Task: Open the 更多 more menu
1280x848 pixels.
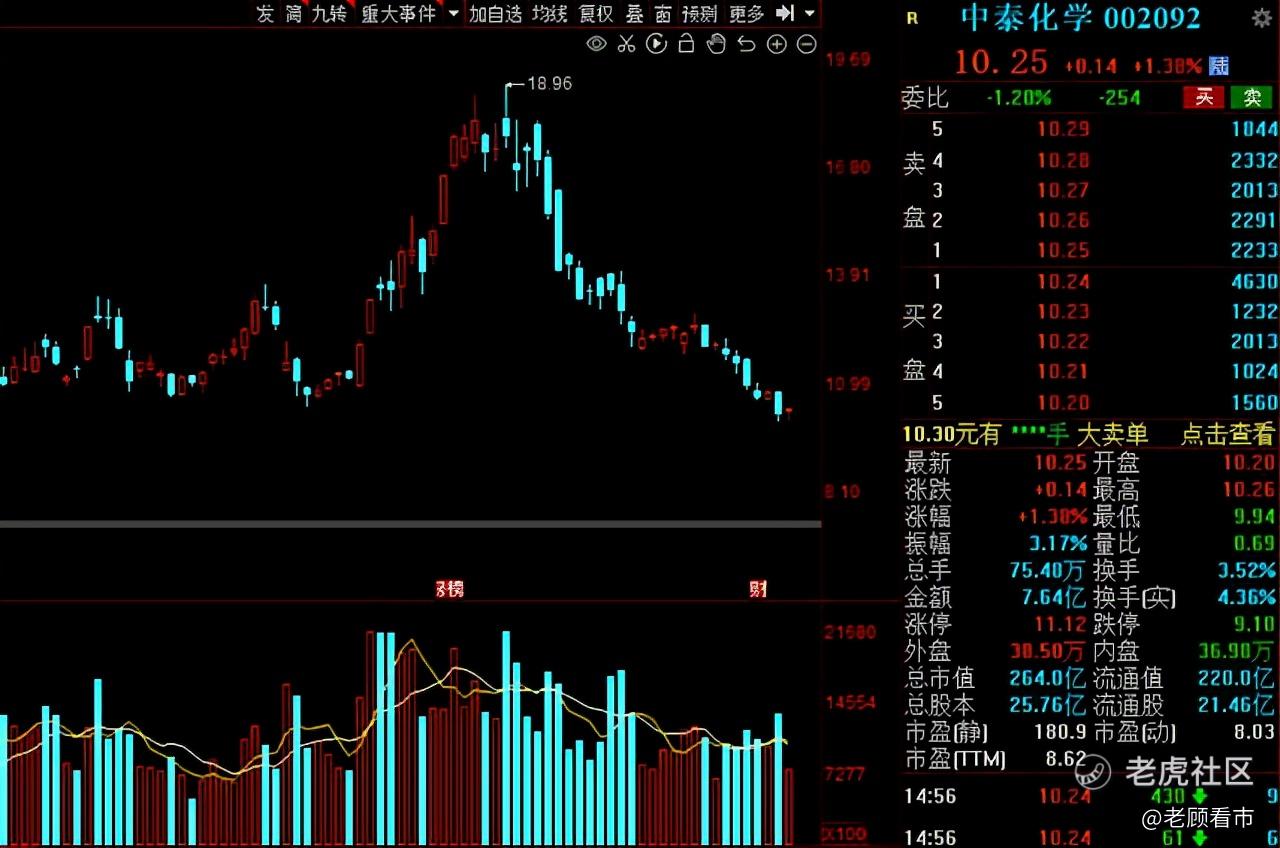Action: [746, 13]
